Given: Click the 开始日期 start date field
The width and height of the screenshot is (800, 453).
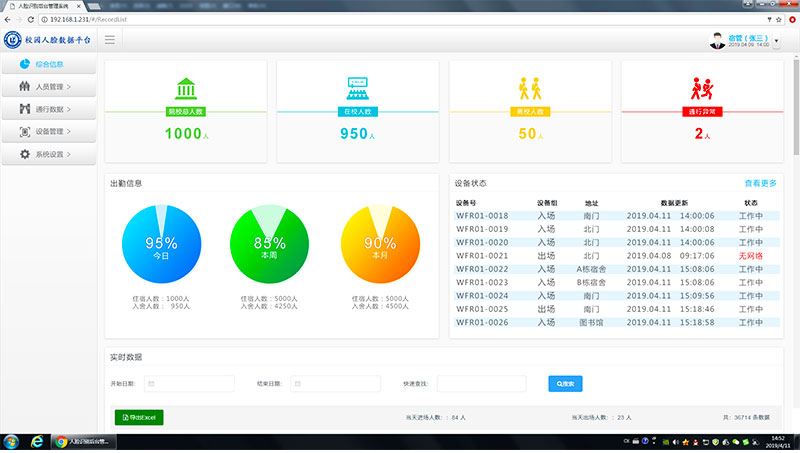Looking at the screenshot, I should point(189,383).
